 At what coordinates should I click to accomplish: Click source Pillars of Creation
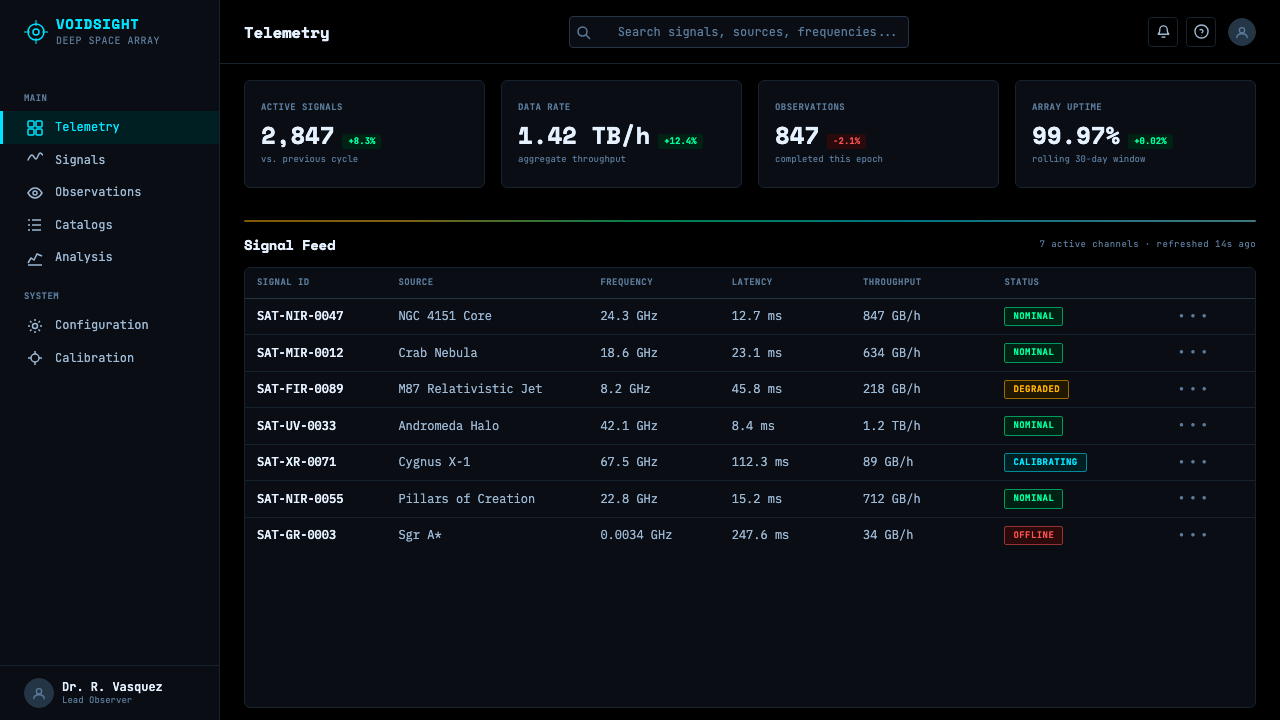pyautogui.click(x=466, y=499)
